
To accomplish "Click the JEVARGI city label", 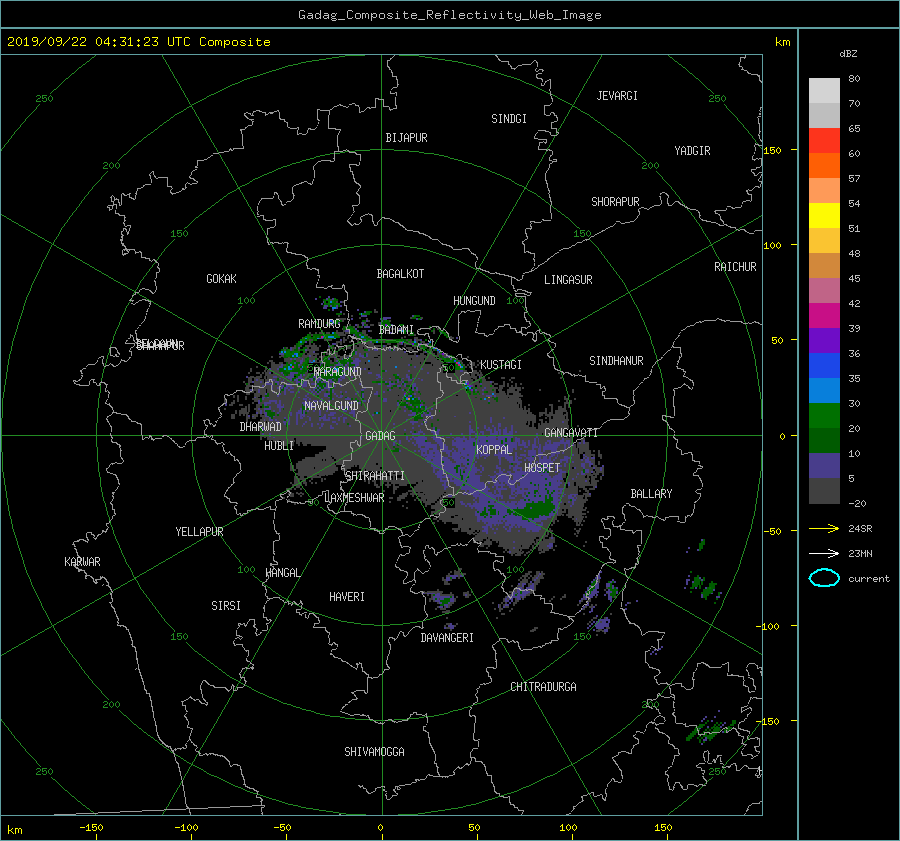I will (617, 96).
